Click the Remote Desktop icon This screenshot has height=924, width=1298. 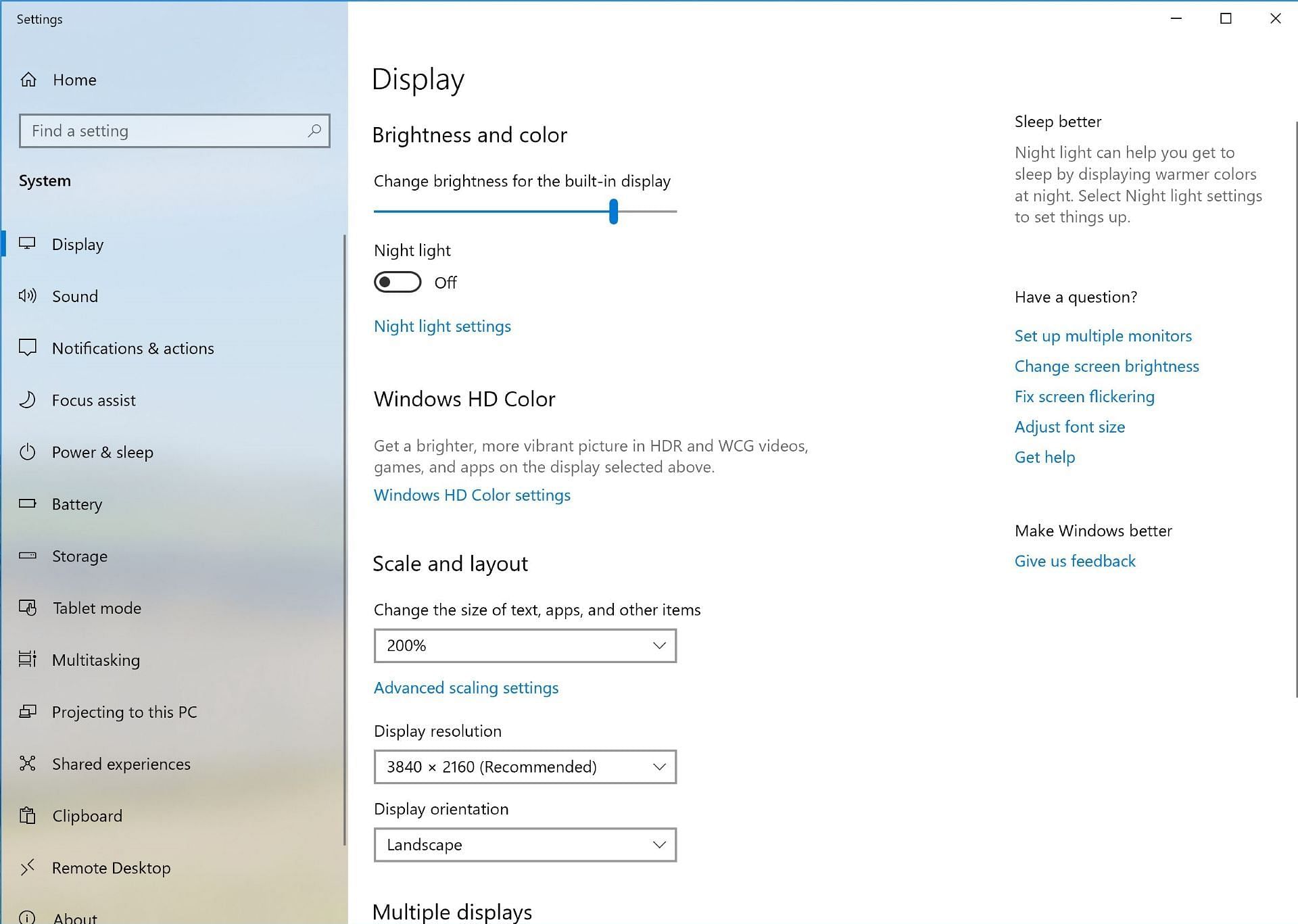27,867
